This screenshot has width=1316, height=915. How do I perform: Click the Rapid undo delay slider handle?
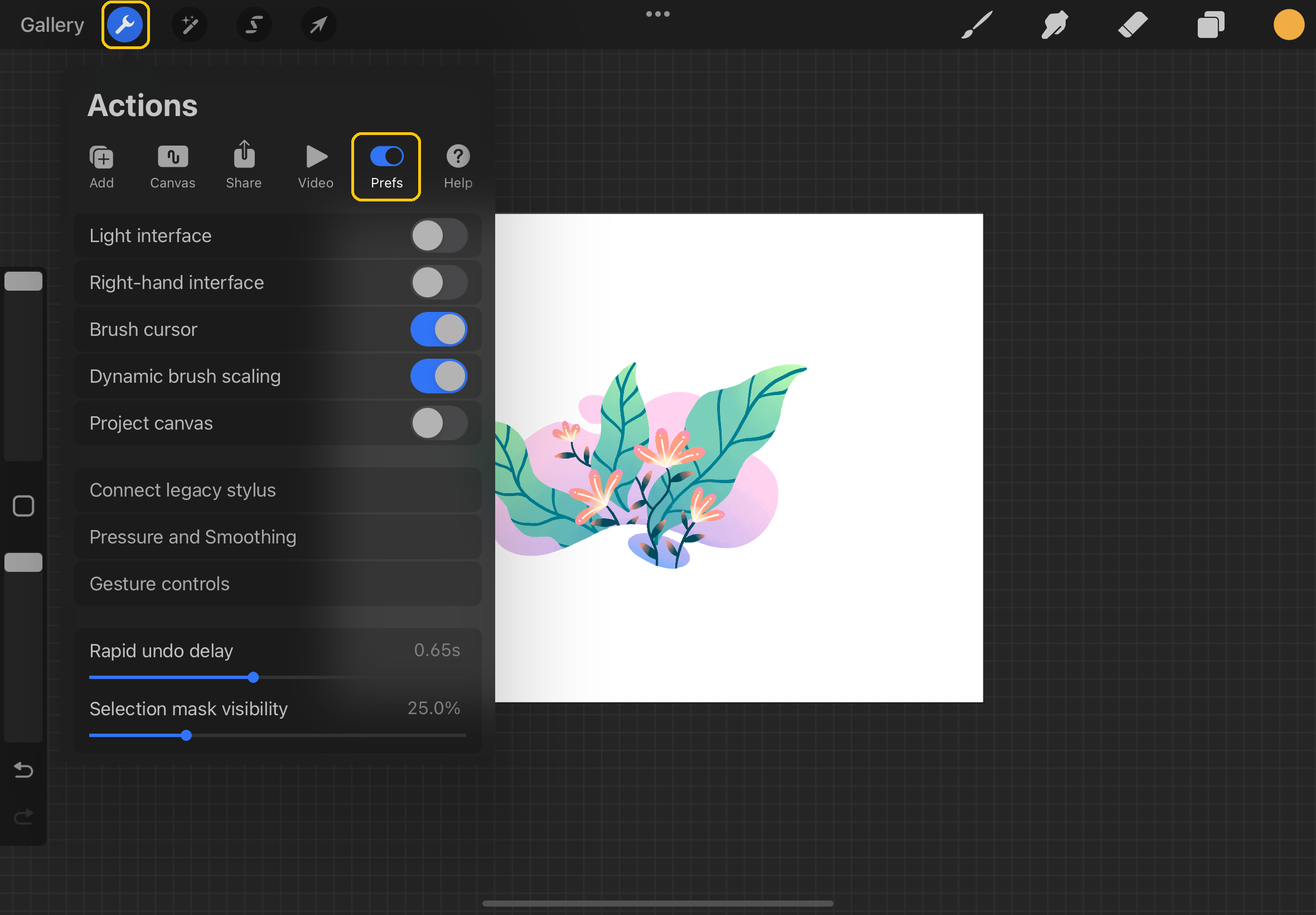pos(253,678)
